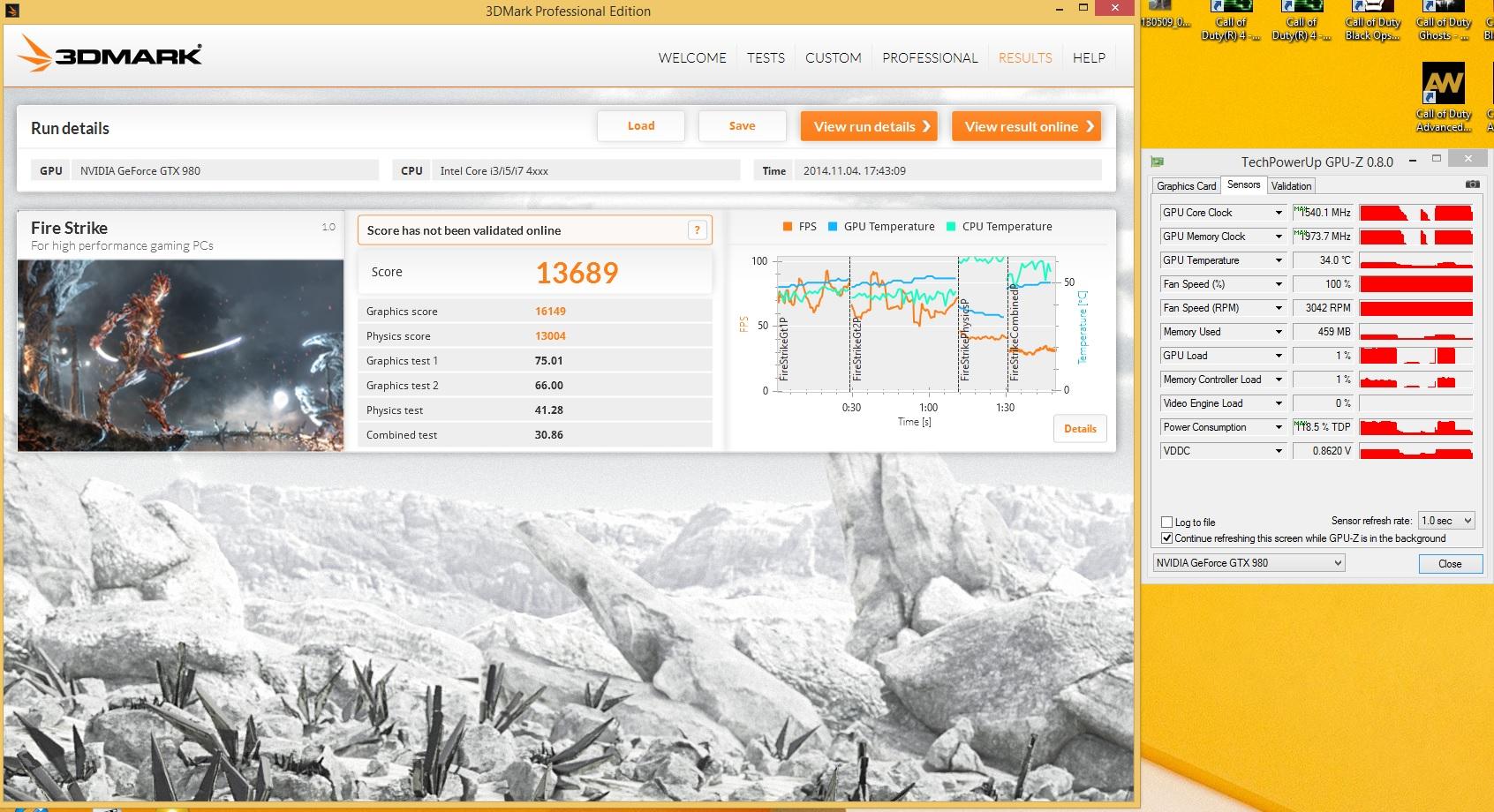
Task: Open chart Details button
Action: coord(1080,429)
